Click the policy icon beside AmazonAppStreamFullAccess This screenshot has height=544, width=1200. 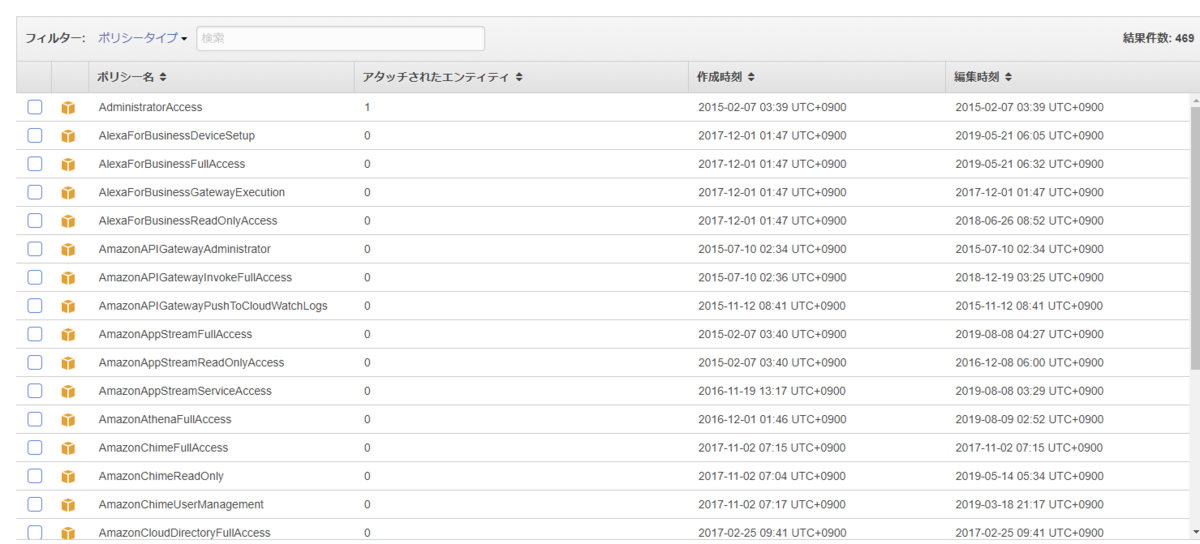click(68, 334)
